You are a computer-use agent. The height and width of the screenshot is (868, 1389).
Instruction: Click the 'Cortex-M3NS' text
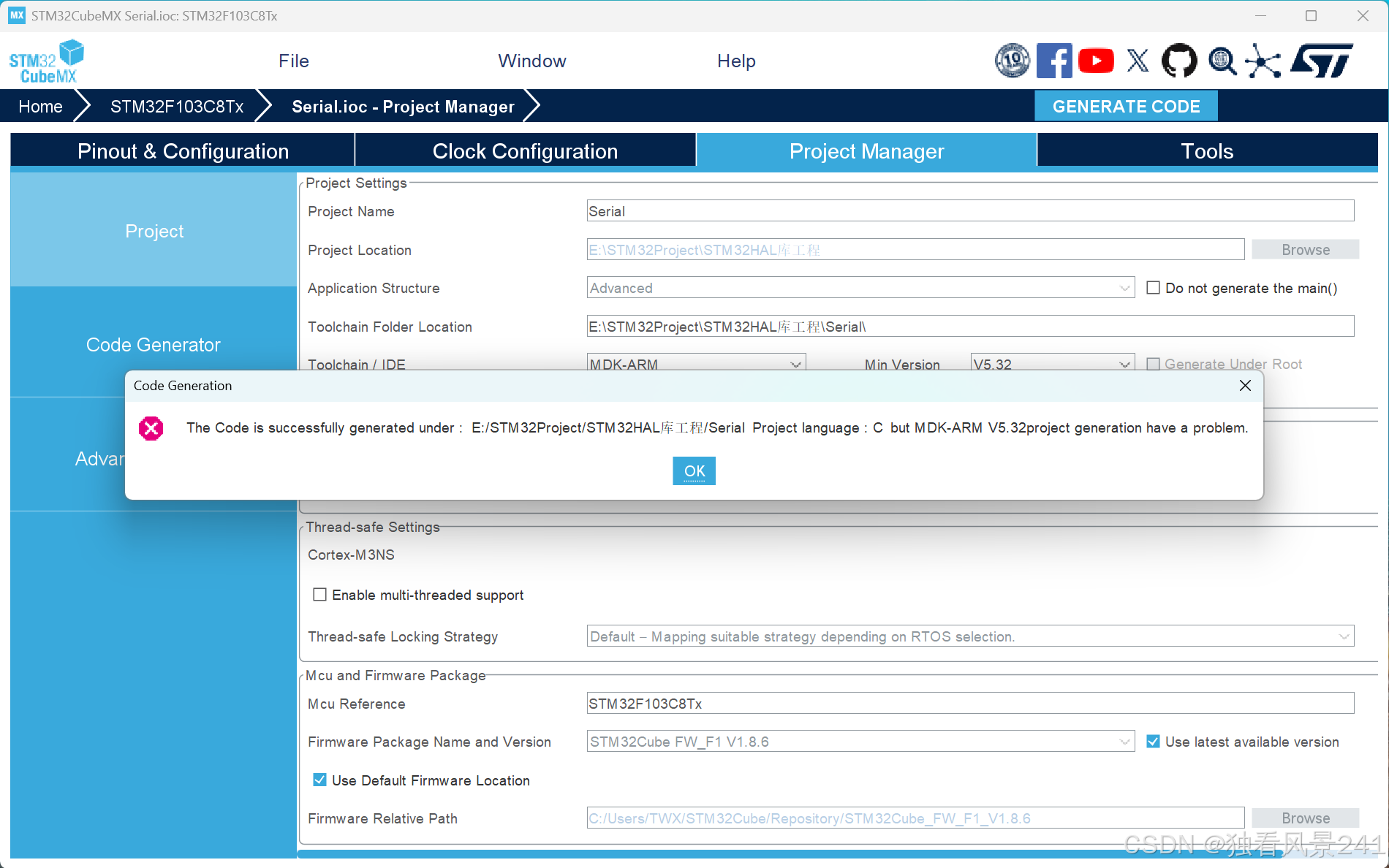(351, 555)
